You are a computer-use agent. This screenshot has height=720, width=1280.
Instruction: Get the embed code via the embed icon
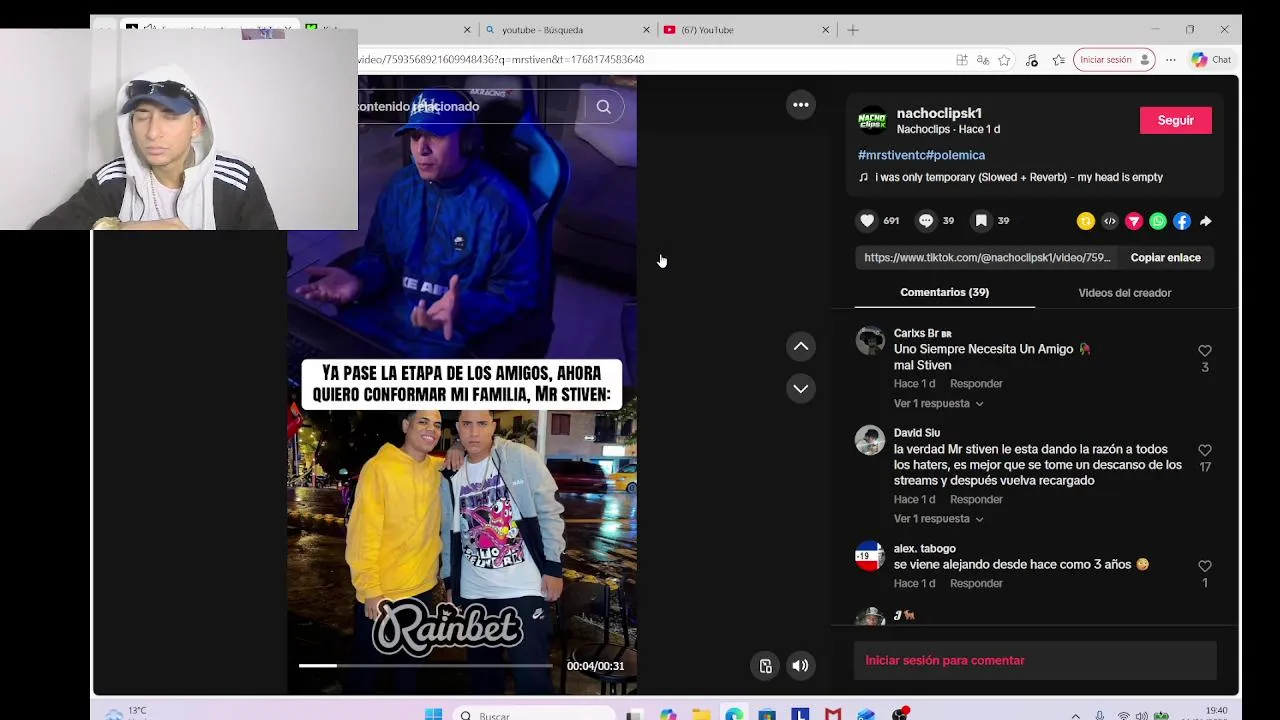tap(1110, 221)
